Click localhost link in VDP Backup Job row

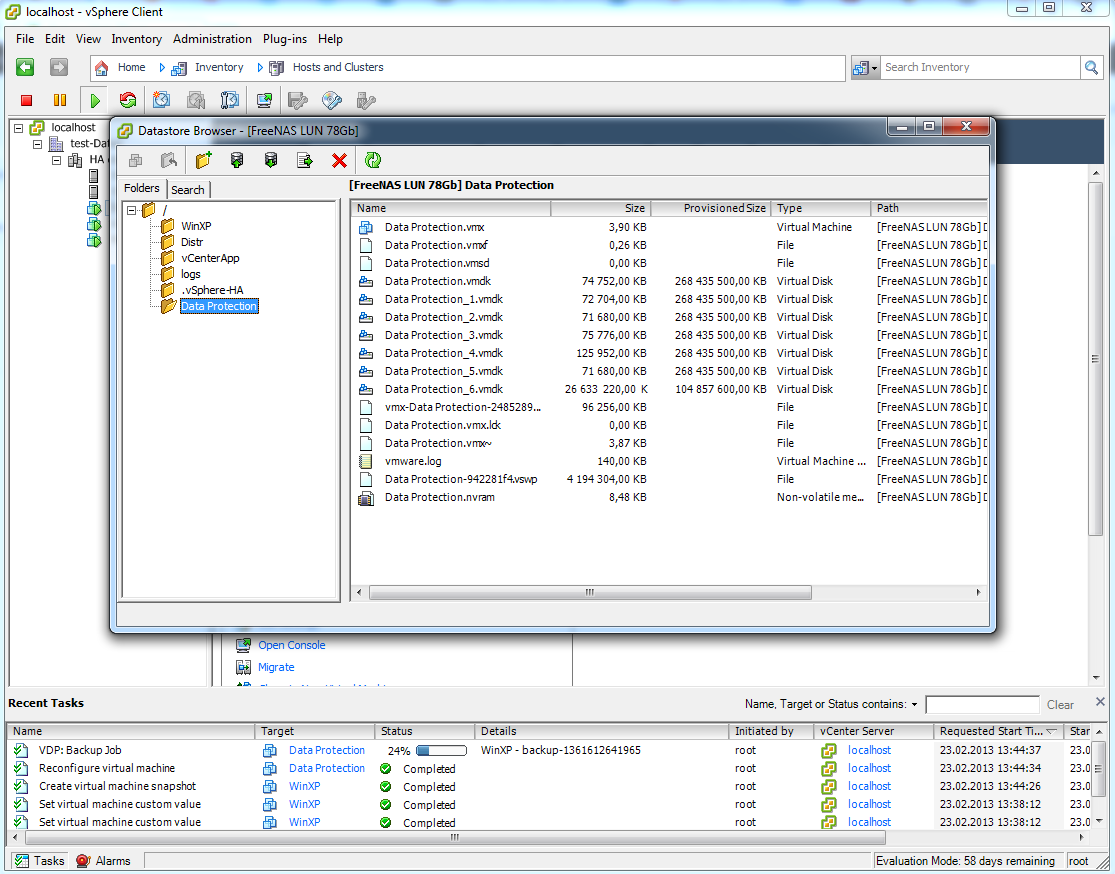[869, 750]
